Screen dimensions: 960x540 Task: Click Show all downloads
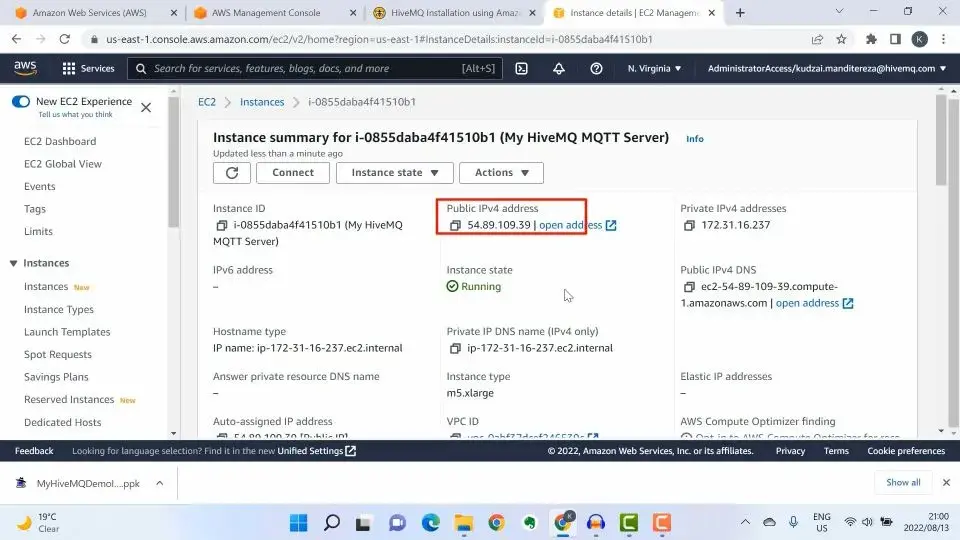pyautogui.click(x=903, y=482)
